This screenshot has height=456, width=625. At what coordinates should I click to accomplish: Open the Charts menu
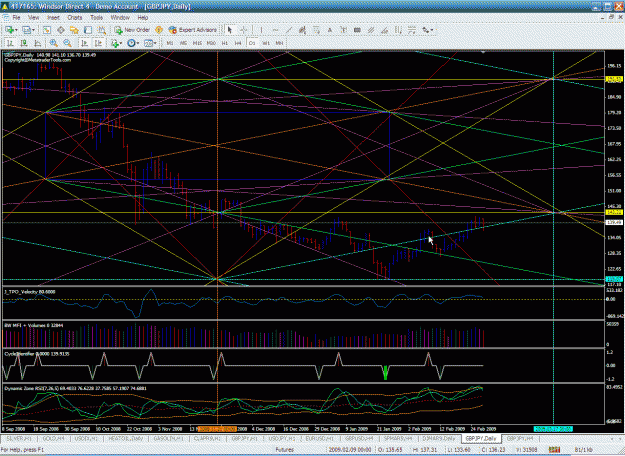(75, 18)
